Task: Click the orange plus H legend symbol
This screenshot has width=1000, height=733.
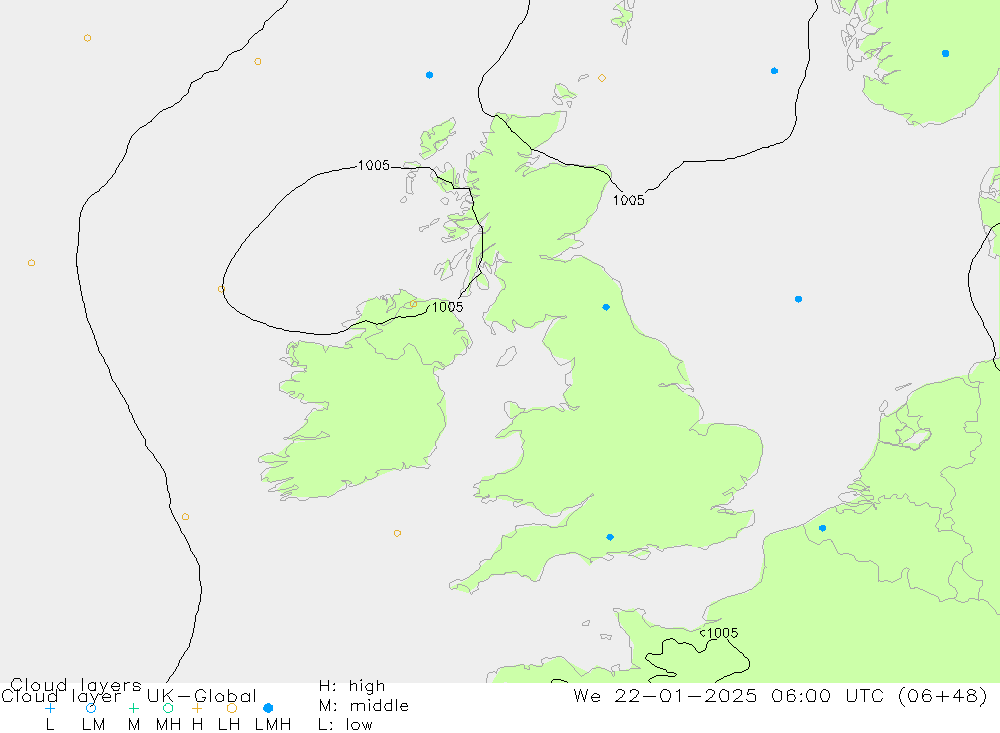Action: [x=197, y=708]
